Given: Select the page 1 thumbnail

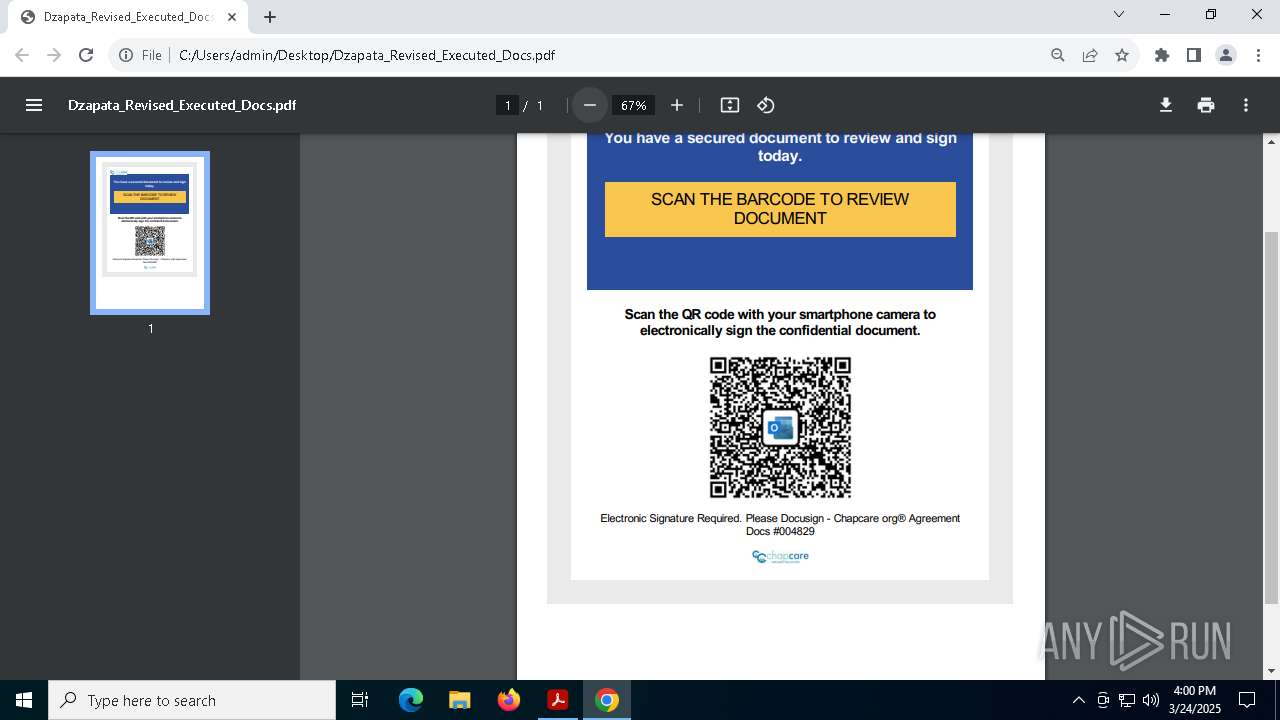Looking at the screenshot, I should (x=150, y=233).
